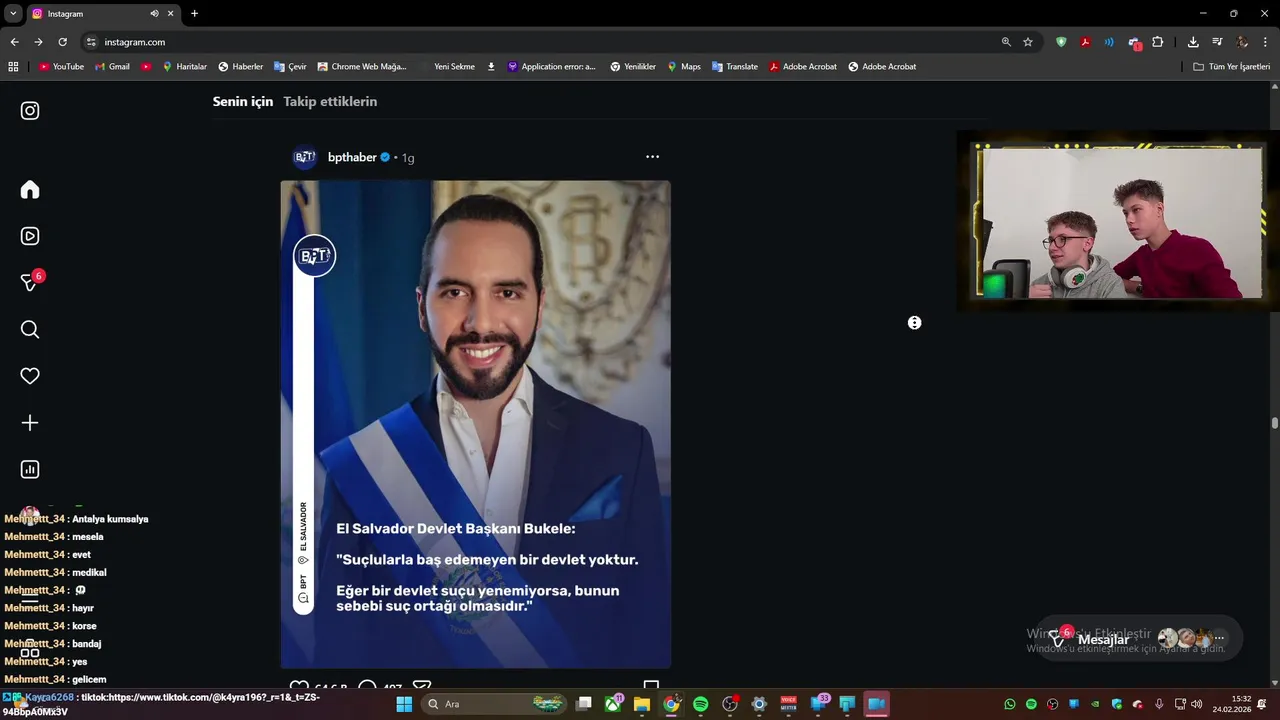
Task: Close the Instagram browser tab
Action: point(171,14)
